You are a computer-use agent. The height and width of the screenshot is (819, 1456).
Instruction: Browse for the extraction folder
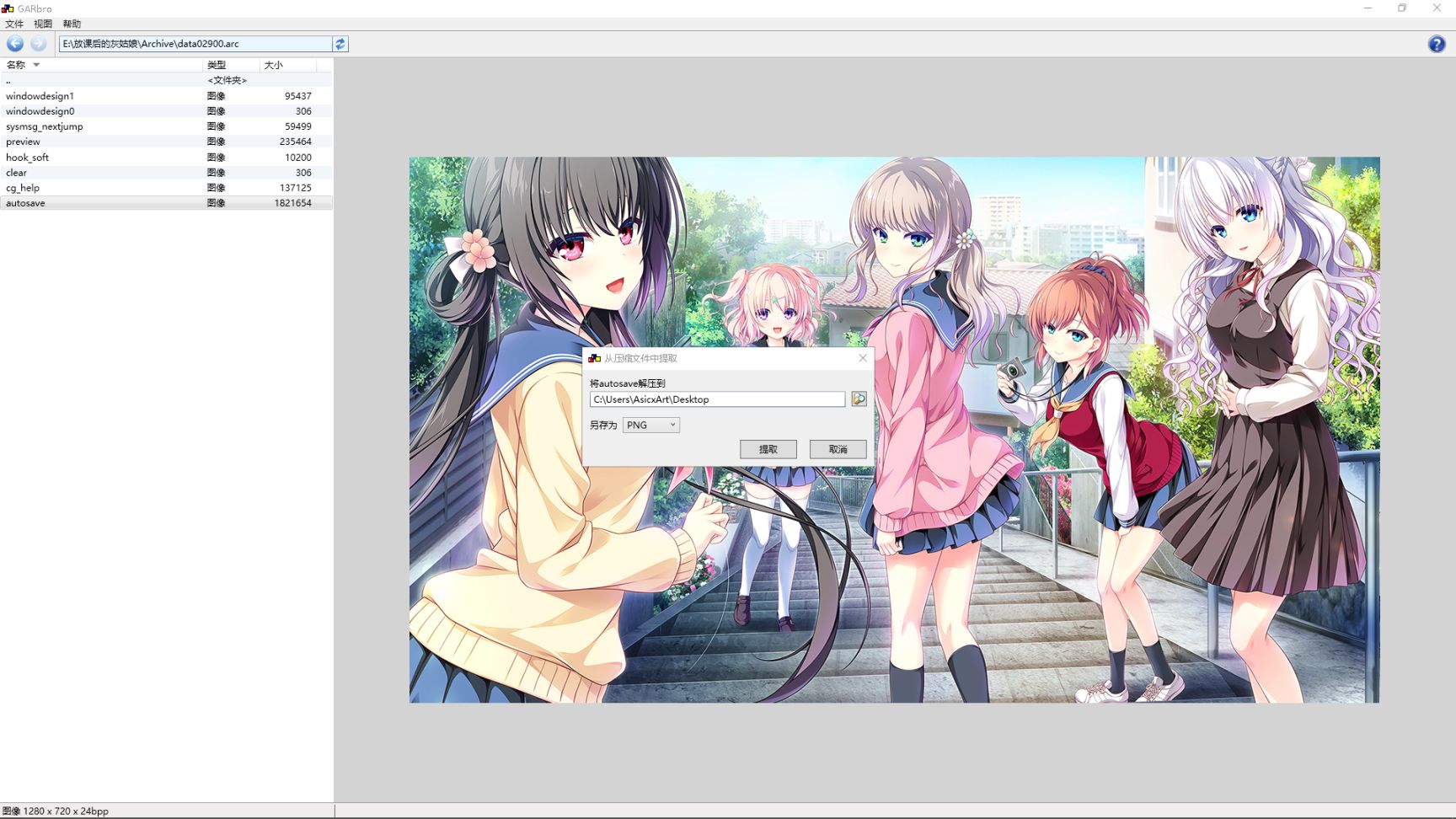click(x=859, y=399)
